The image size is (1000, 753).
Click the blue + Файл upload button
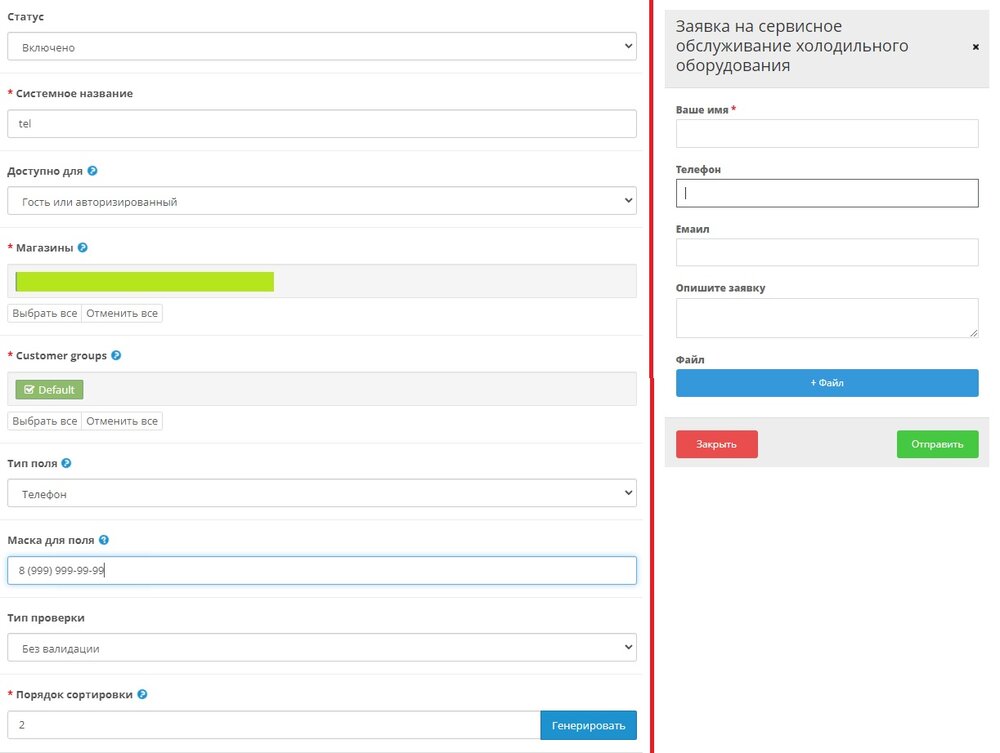point(826,383)
